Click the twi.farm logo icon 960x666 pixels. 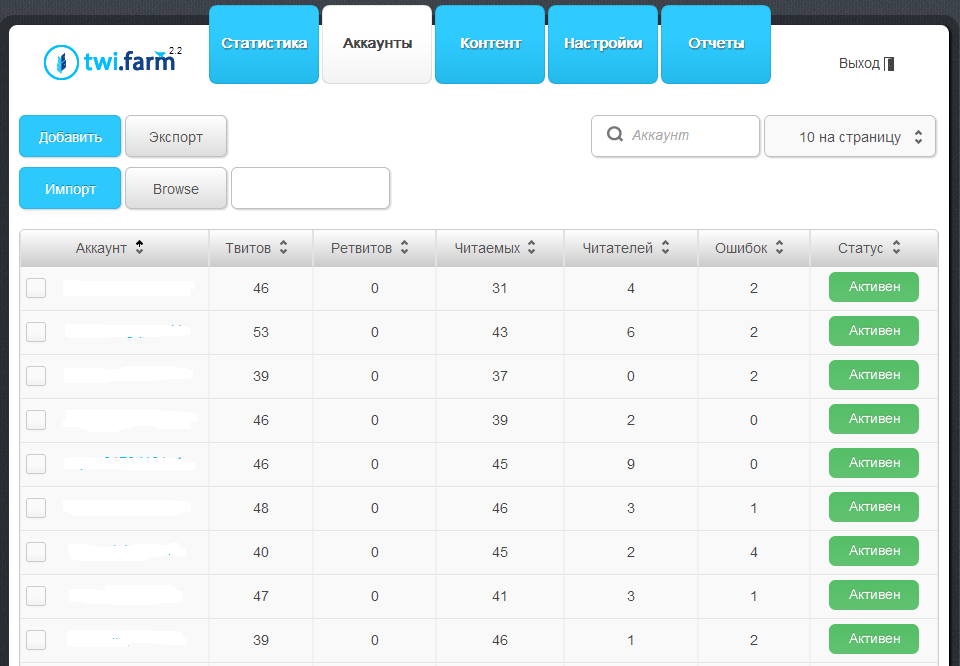62,63
